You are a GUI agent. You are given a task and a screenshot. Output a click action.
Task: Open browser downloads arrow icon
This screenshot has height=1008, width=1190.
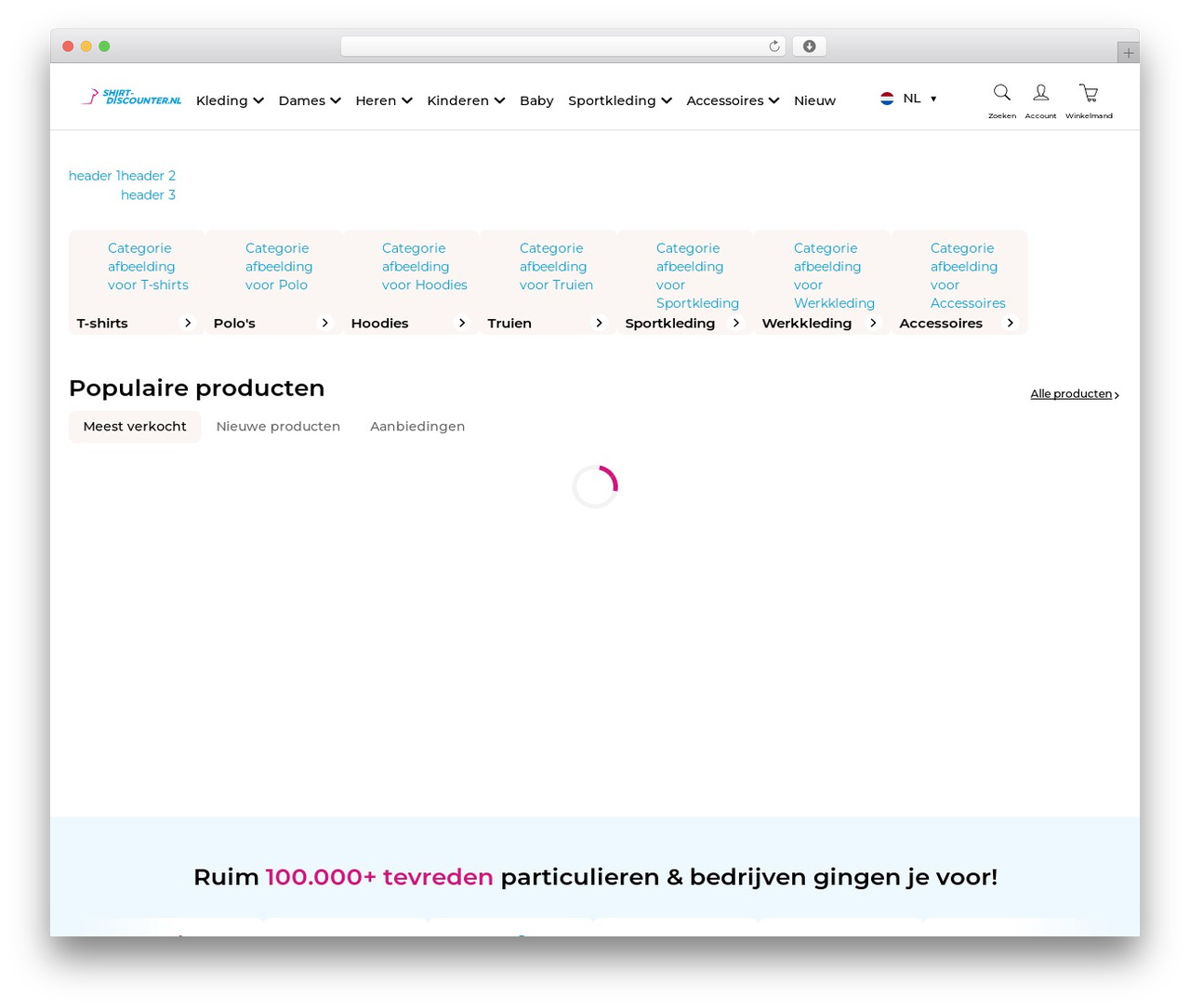point(810,46)
